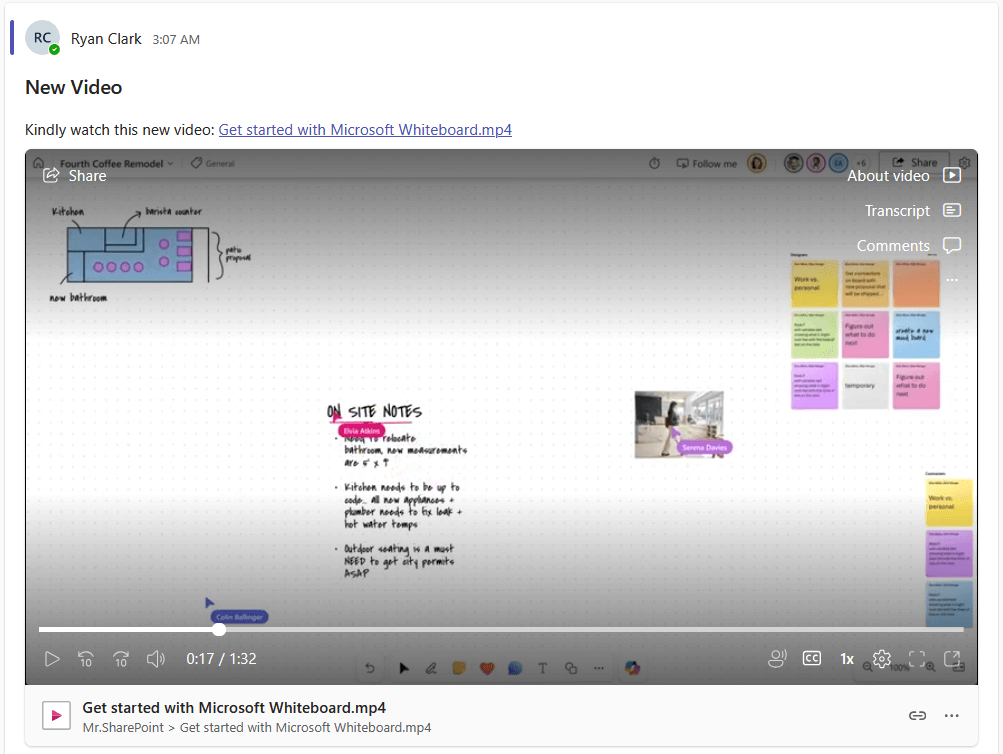Screen dimensions: 1003x754
Task: Mute the video volume
Action: 155,659
